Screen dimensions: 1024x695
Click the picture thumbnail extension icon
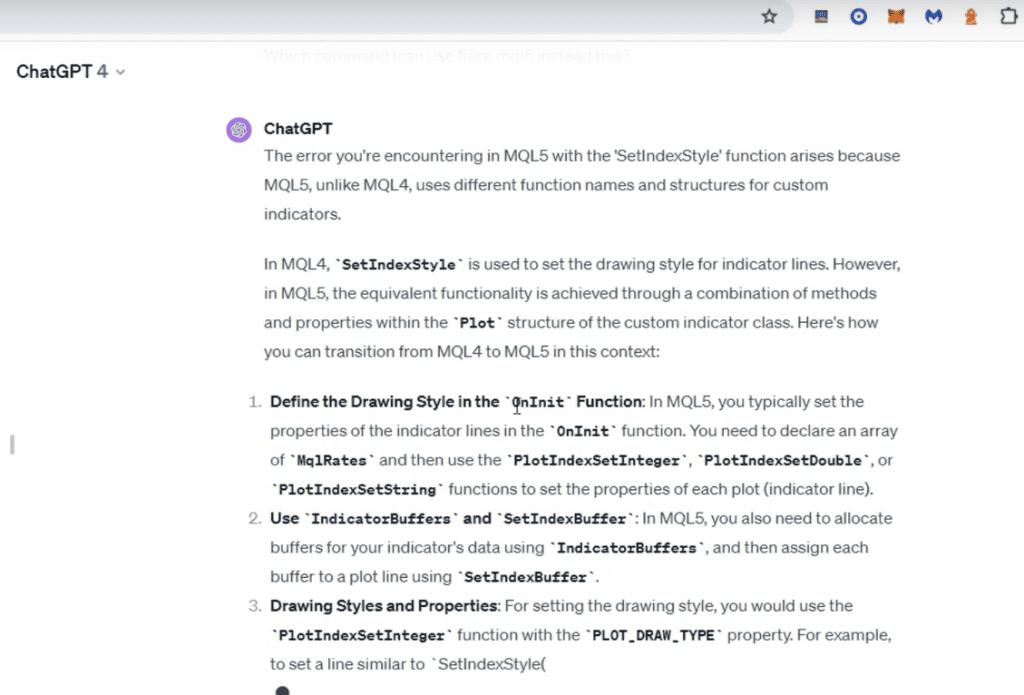click(821, 17)
